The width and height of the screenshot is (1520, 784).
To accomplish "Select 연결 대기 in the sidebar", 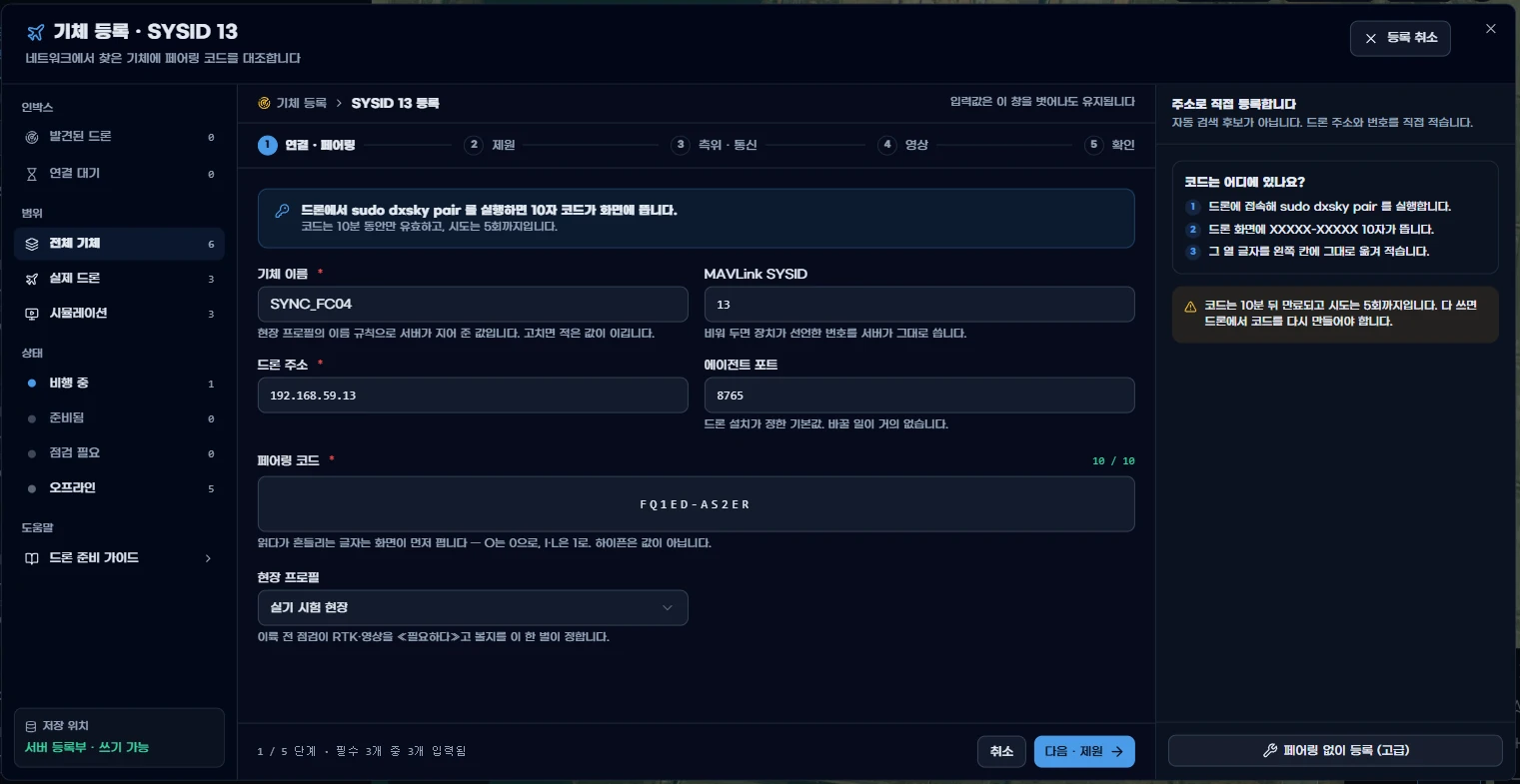I will 120,174.
